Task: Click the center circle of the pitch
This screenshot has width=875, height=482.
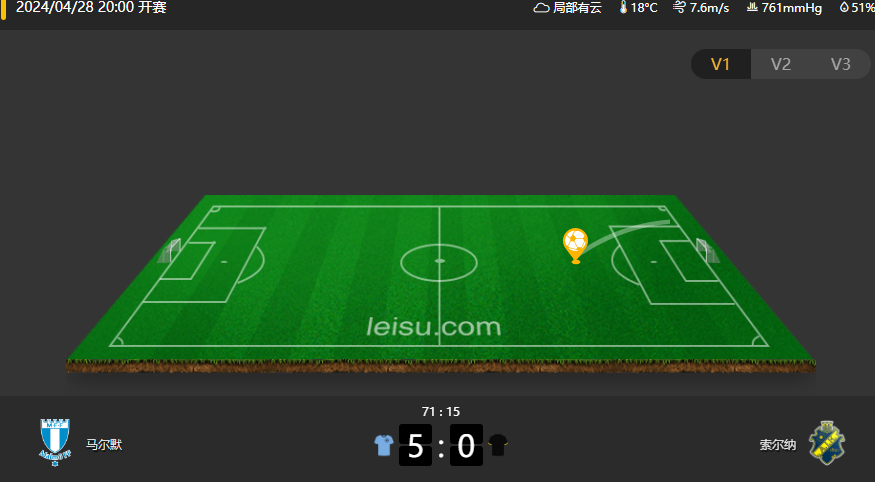Action: [x=439, y=261]
